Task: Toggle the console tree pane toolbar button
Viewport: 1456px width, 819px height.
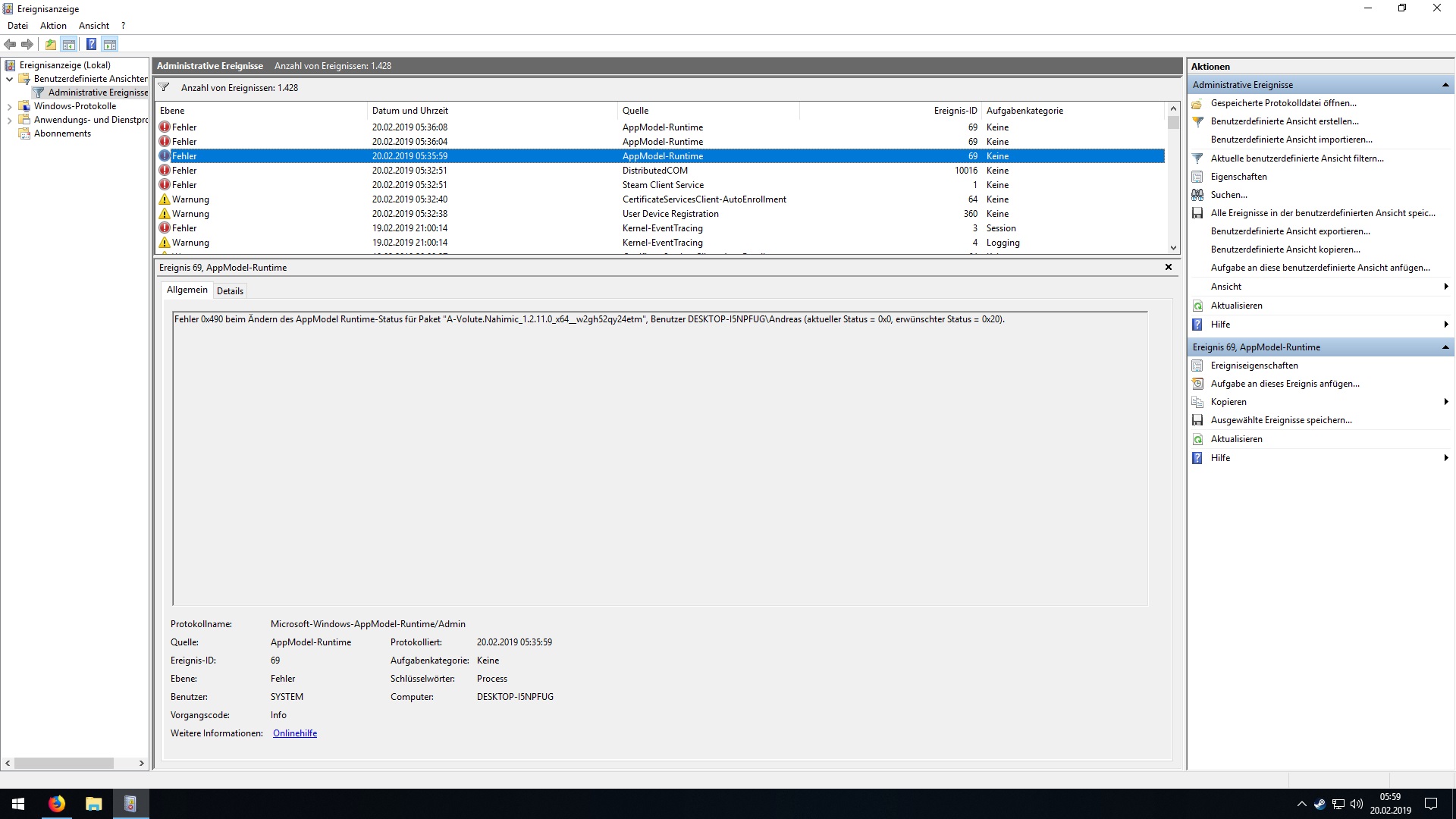Action: point(69,44)
